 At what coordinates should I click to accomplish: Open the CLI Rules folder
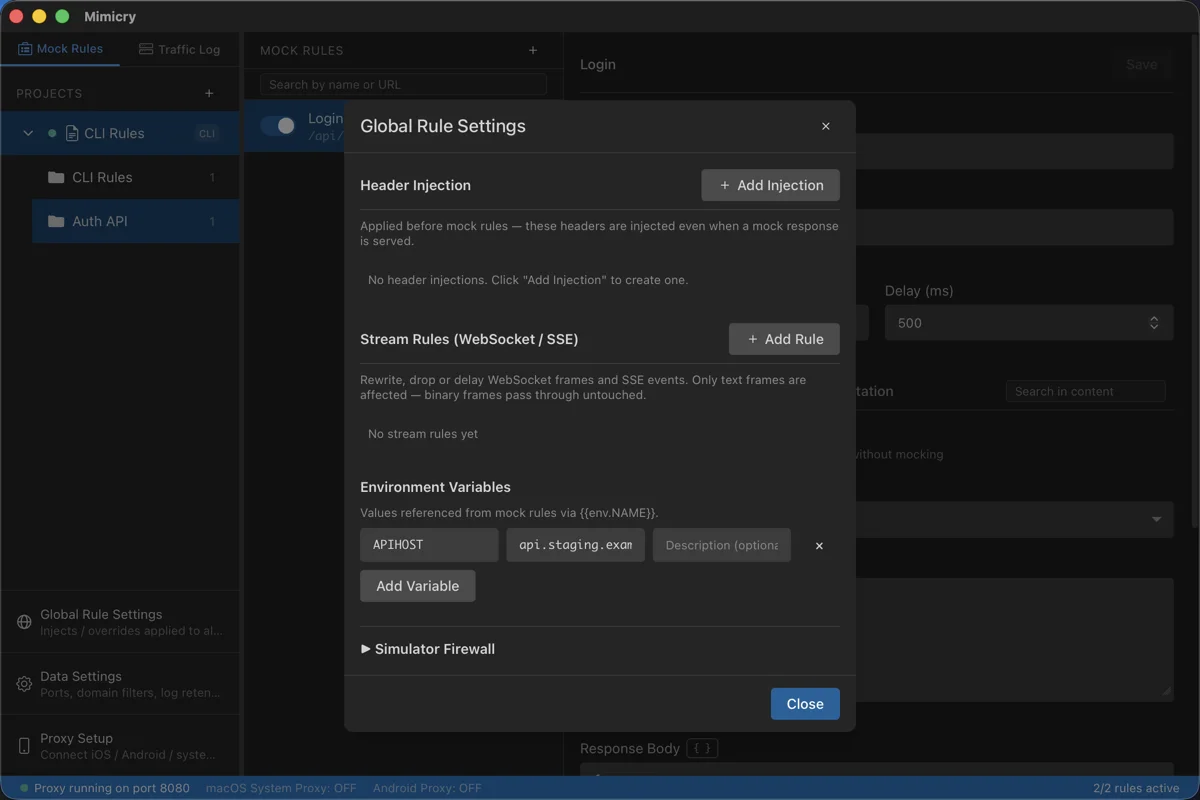pyautogui.click(x=135, y=177)
